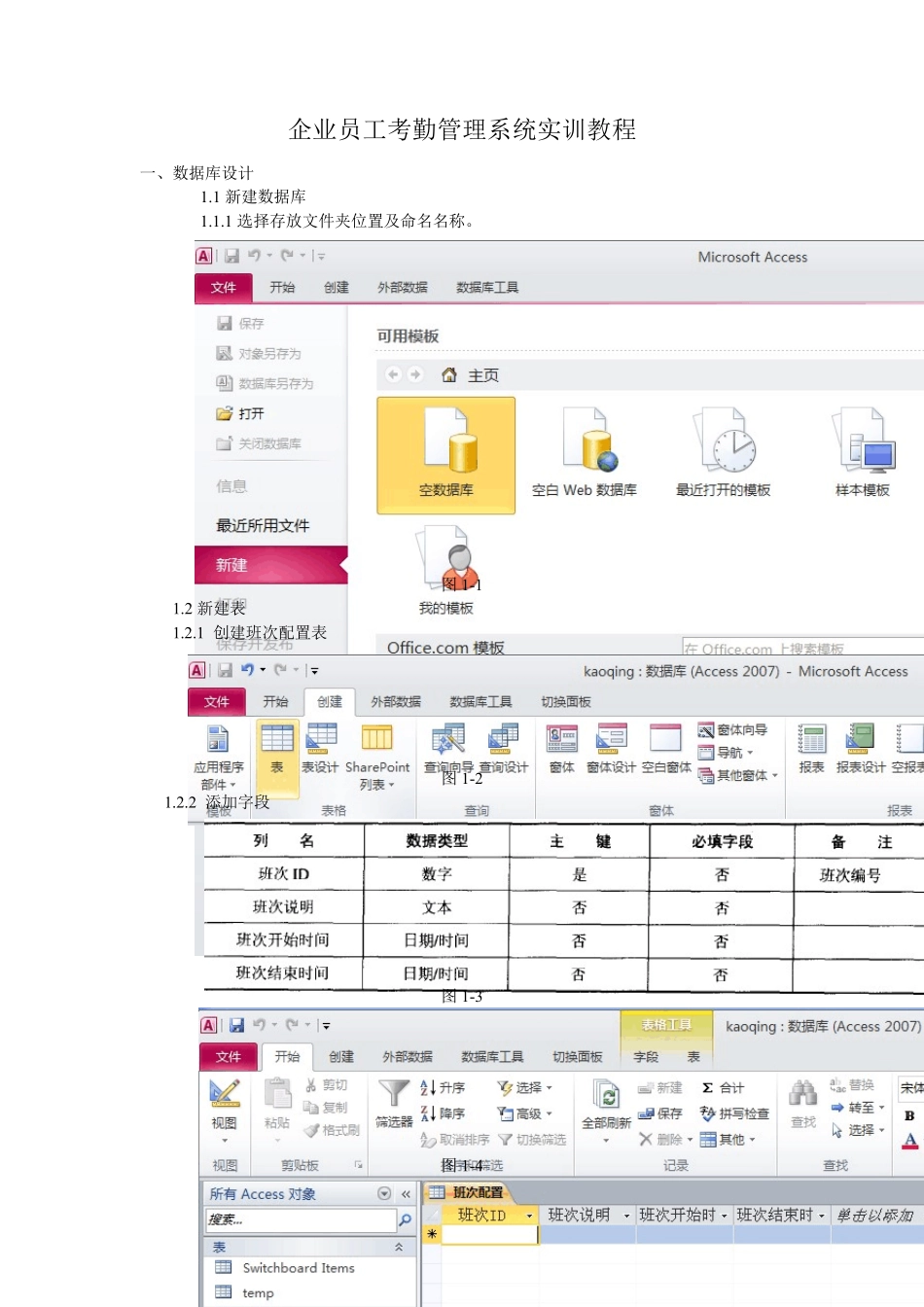
Task: Click the 替换 replace button
Action: [x=852, y=1084]
